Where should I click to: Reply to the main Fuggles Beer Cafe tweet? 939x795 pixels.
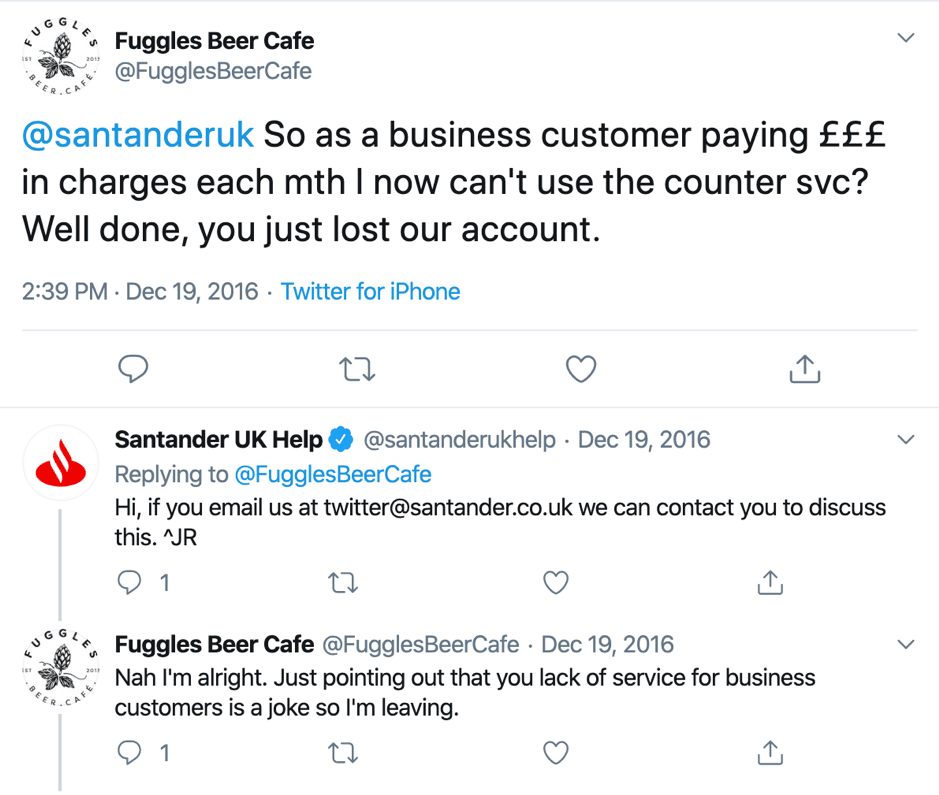pyautogui.click(x=133, y=370)
